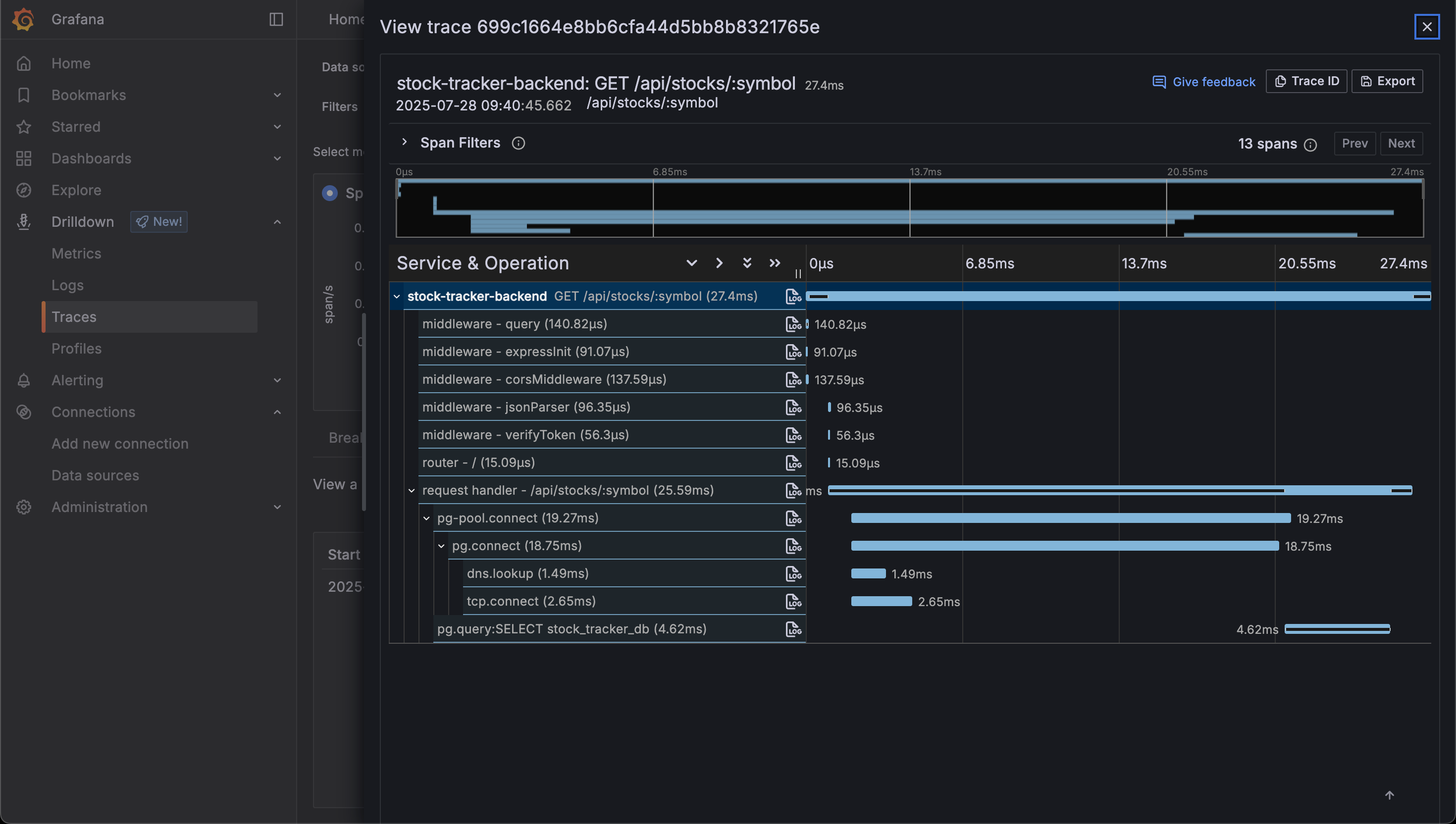Screen dimensions: 1456x824
Task: Go to Data sources
Action: (x=95, y=475)
